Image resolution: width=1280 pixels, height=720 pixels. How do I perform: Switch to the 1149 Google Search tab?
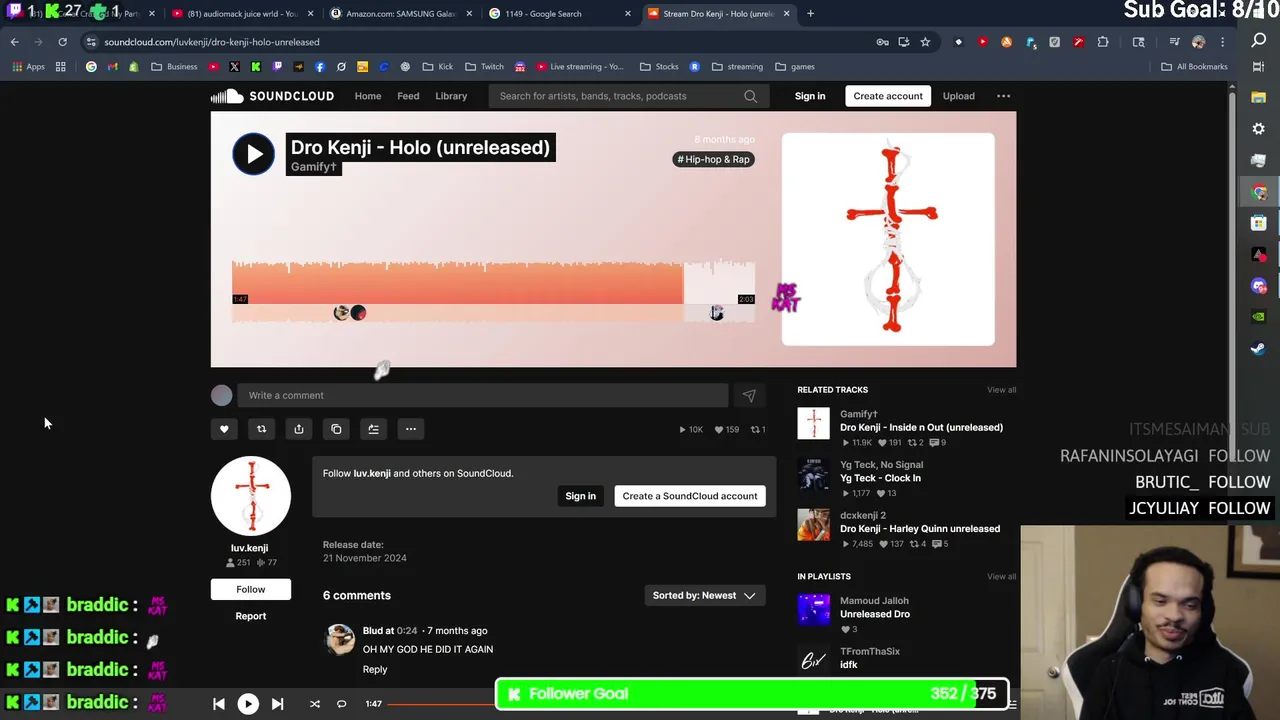point(558,14)
